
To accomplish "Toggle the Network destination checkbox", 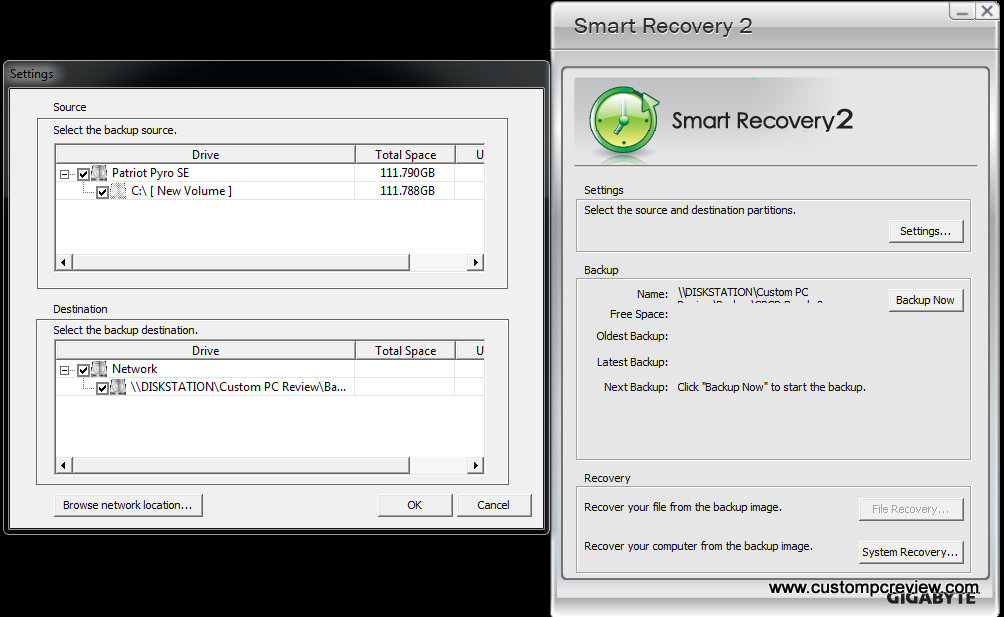I will (x=83, y=369).
